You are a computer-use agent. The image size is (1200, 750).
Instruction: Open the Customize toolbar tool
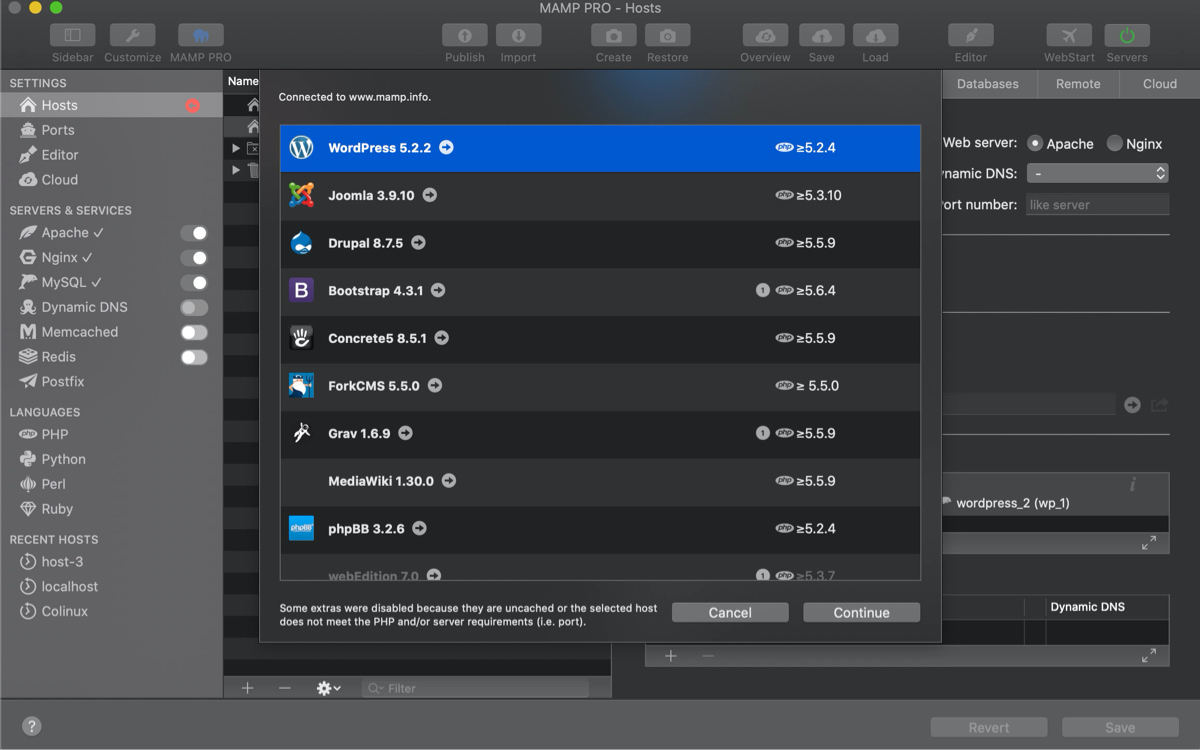(132, 35)
